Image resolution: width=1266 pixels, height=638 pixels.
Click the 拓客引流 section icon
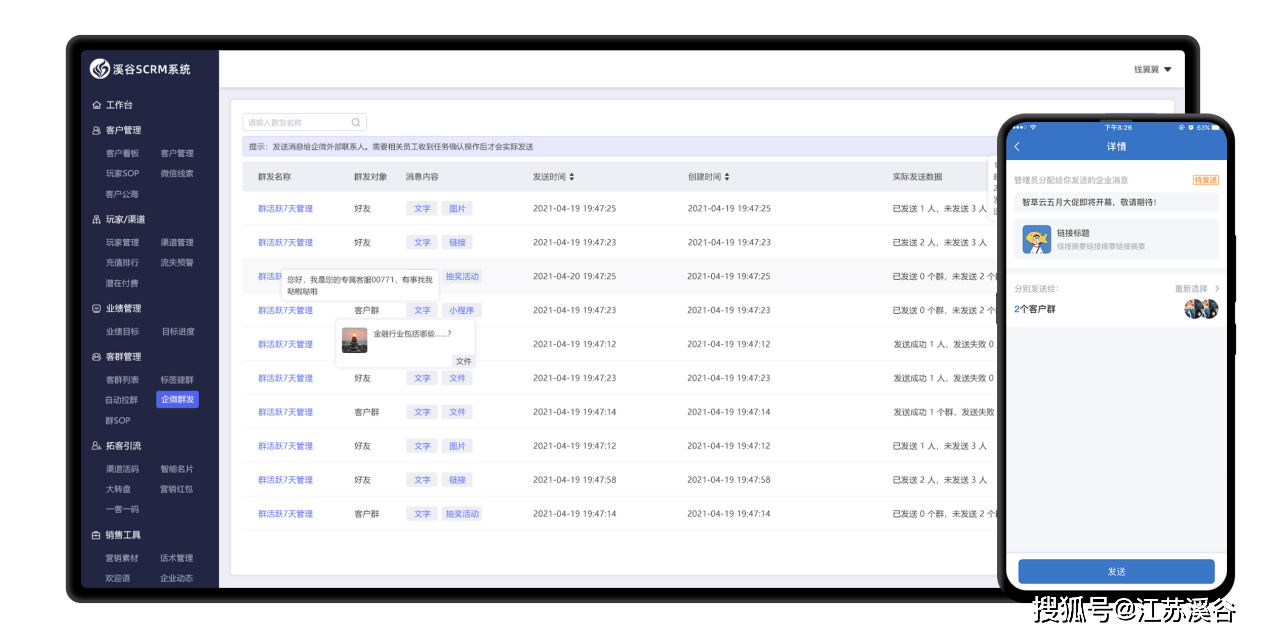[x=96, y=446]
